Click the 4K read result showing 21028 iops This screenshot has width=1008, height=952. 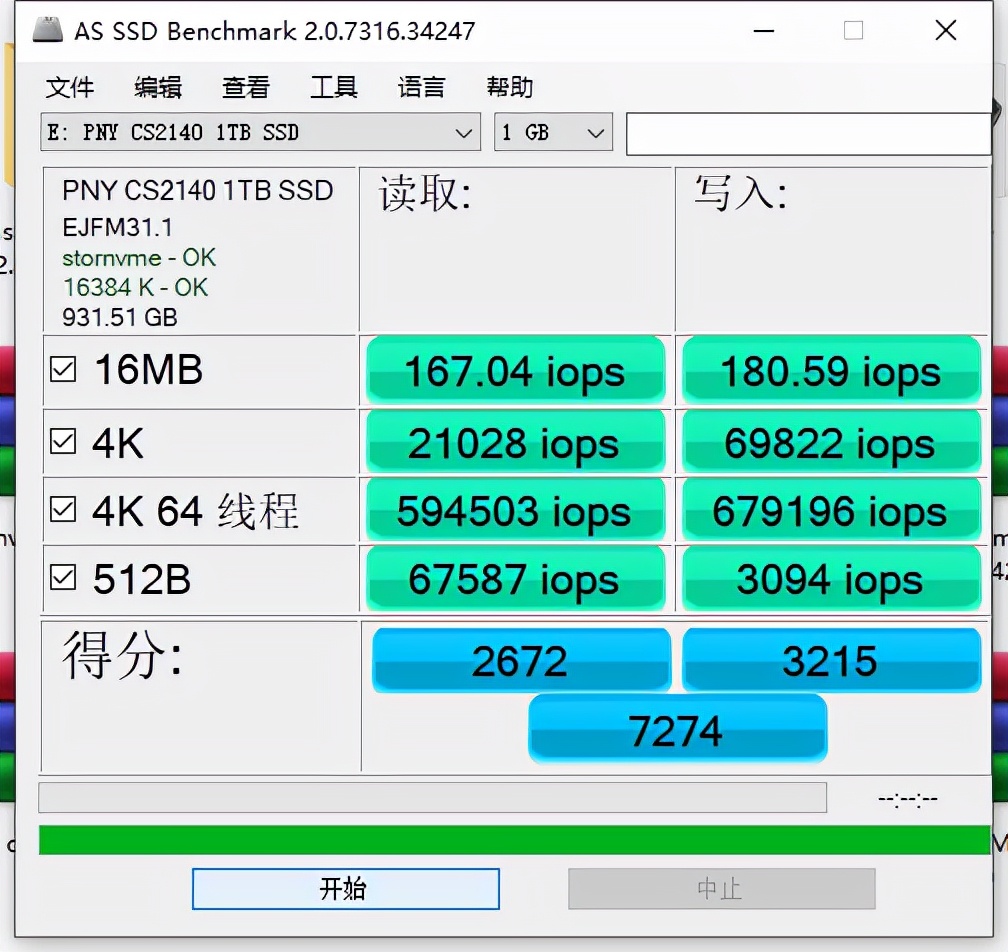[514, 441]
